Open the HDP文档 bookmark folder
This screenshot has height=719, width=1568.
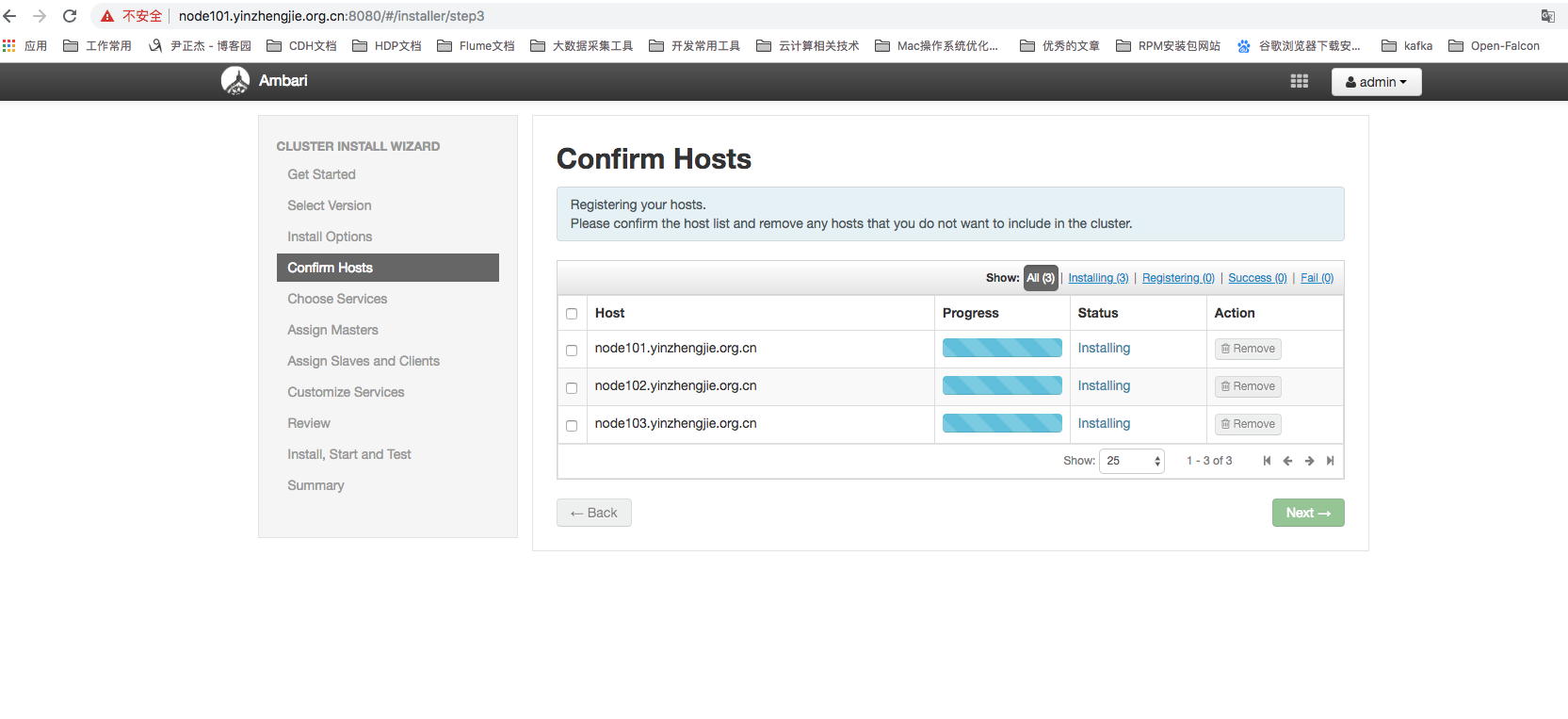(387, 45)
